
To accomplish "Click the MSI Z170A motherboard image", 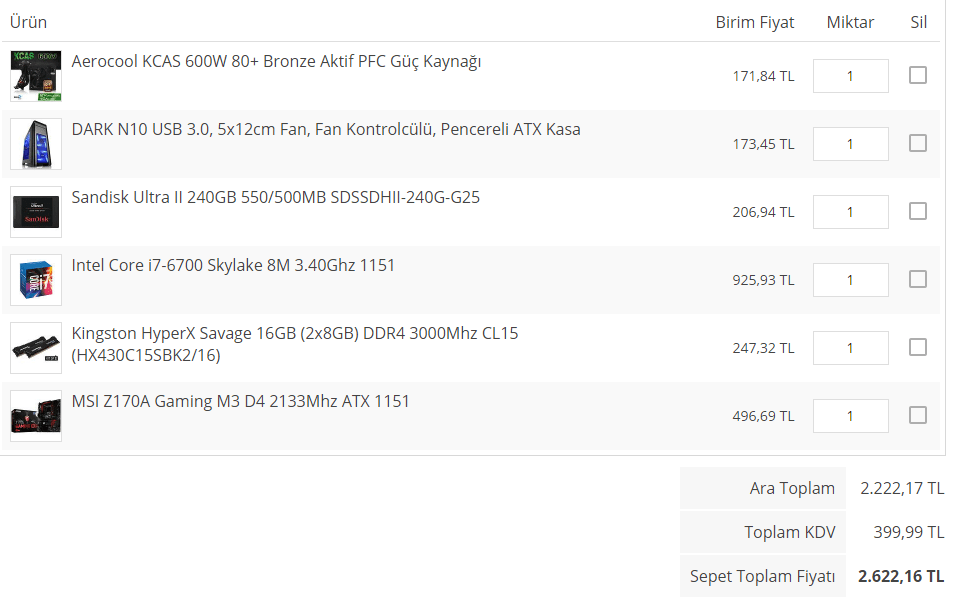I will [36, 416].
